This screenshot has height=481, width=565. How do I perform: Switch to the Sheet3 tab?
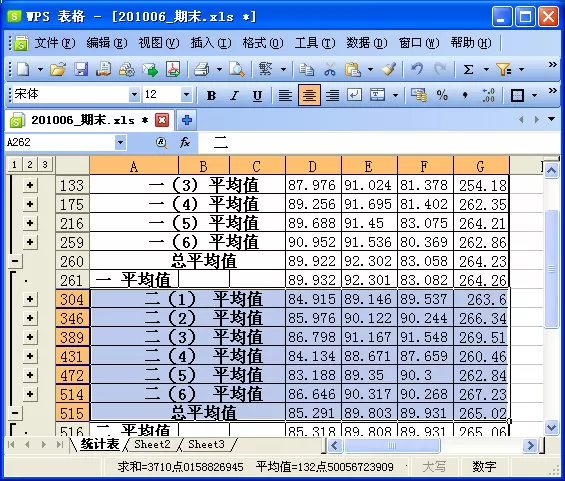click(x=206, y=444)
